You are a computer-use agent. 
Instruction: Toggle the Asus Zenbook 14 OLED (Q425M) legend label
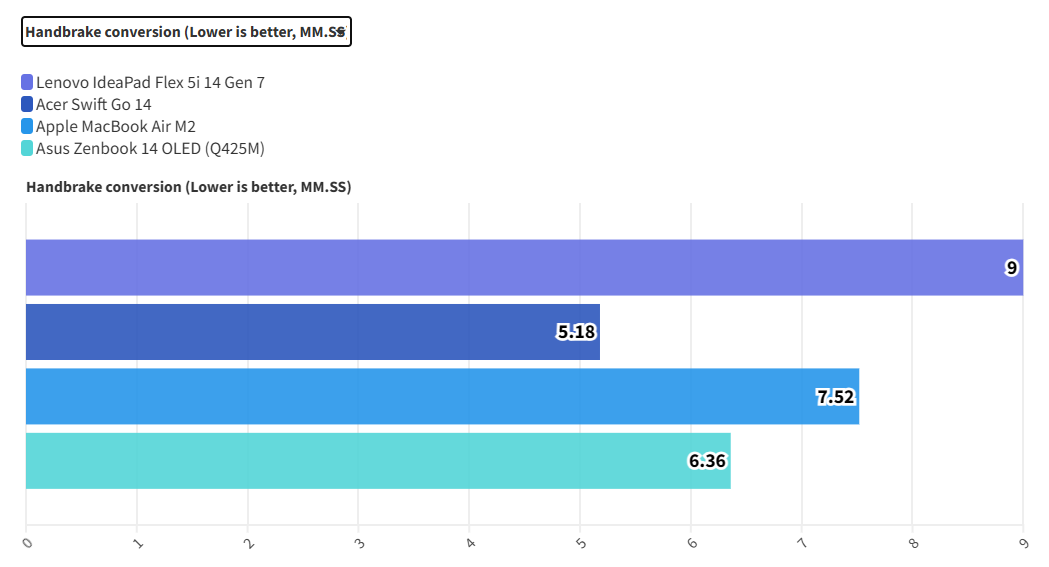[150, 148]
